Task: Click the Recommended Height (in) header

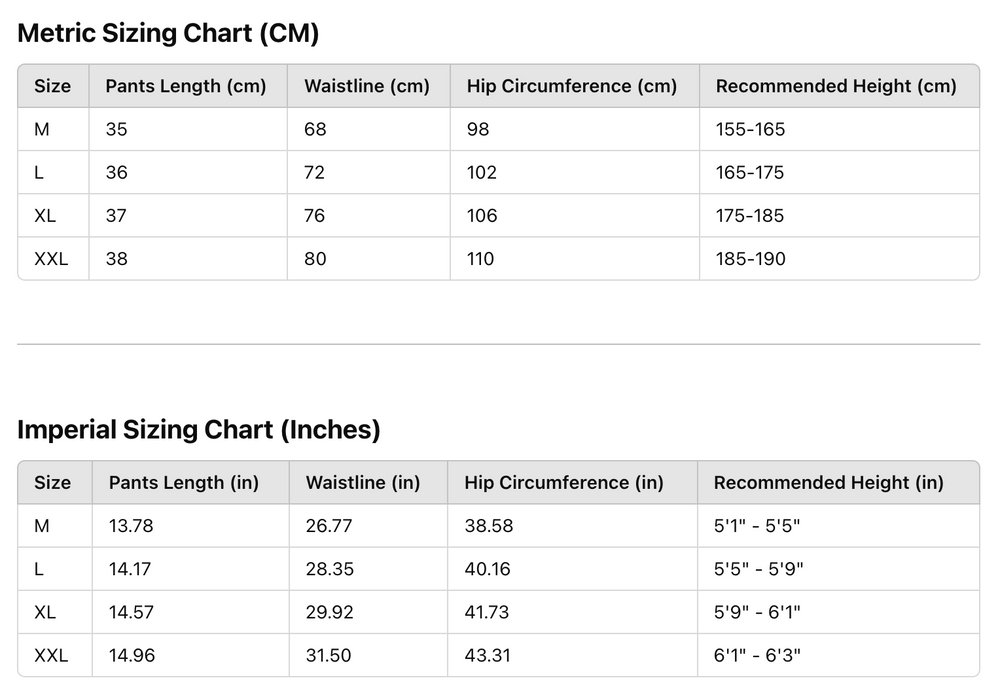Action: pos(829,483)
